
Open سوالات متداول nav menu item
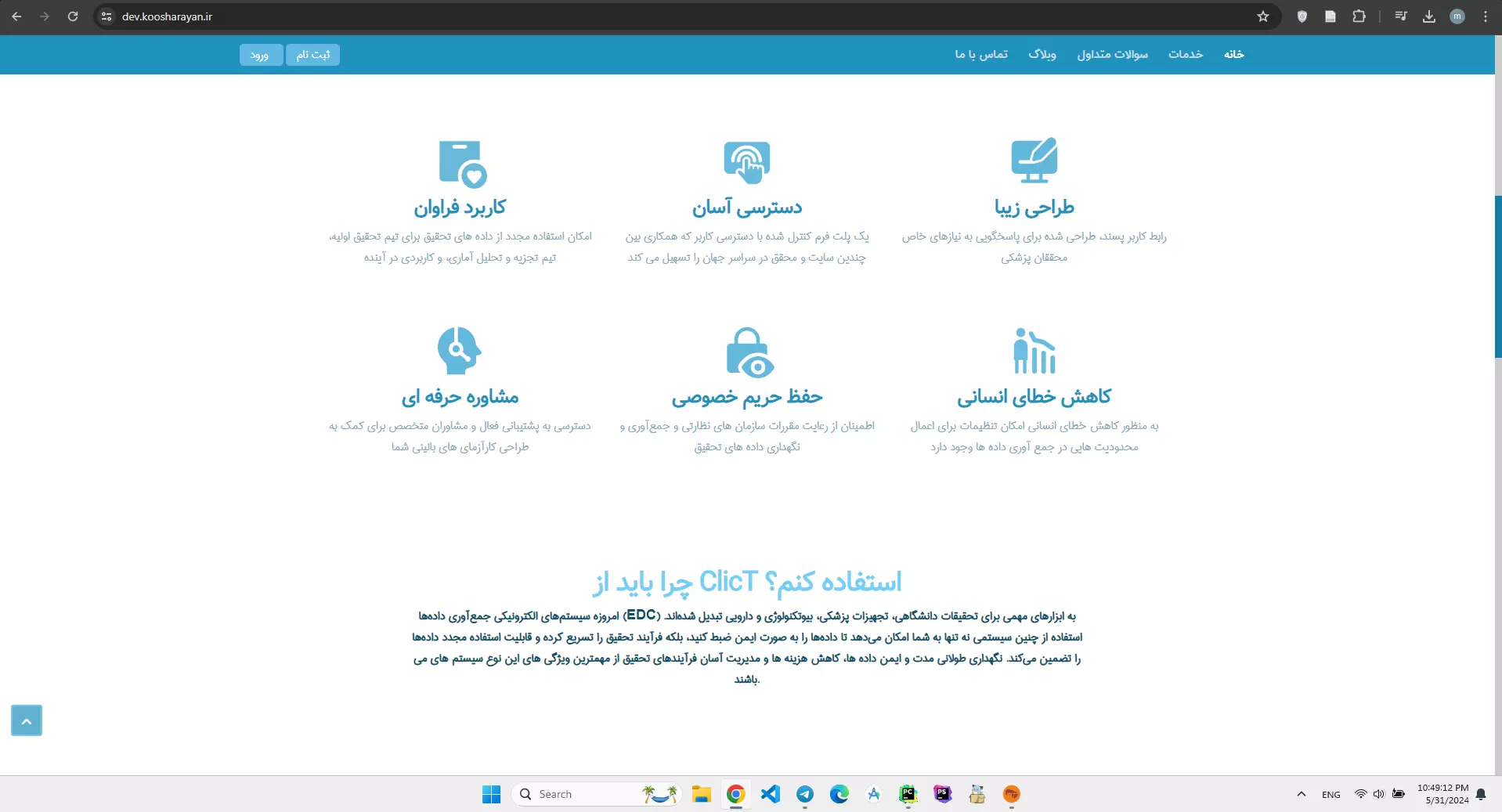(x=1112, y=54)
